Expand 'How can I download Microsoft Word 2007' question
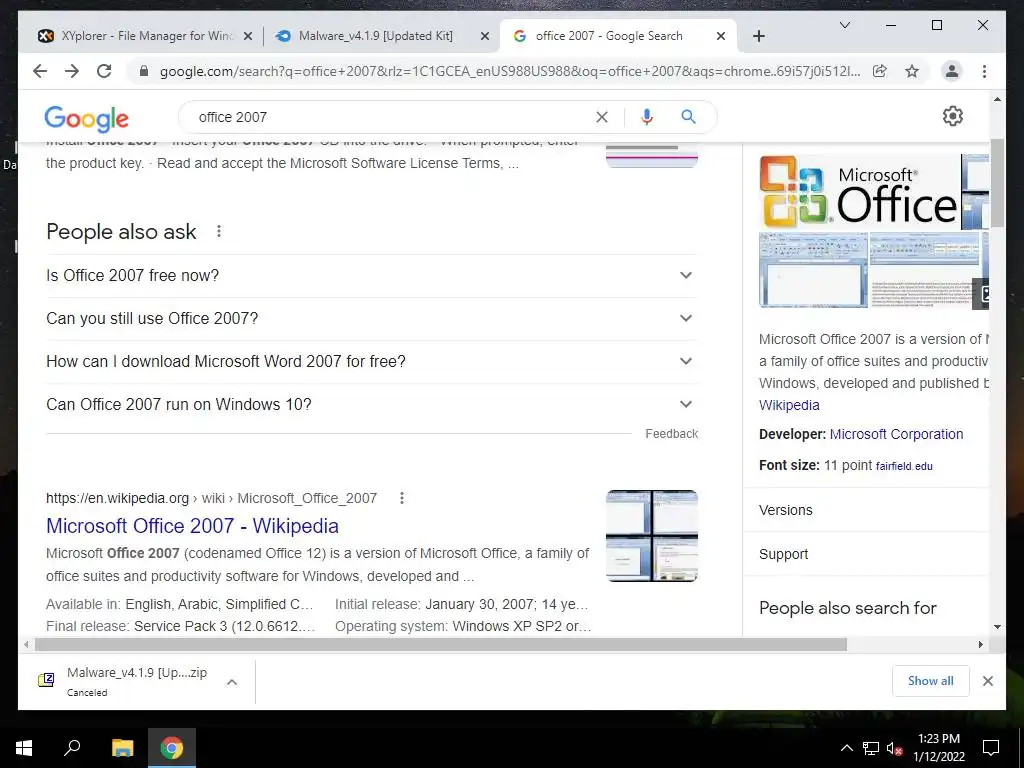 point(372,361)
